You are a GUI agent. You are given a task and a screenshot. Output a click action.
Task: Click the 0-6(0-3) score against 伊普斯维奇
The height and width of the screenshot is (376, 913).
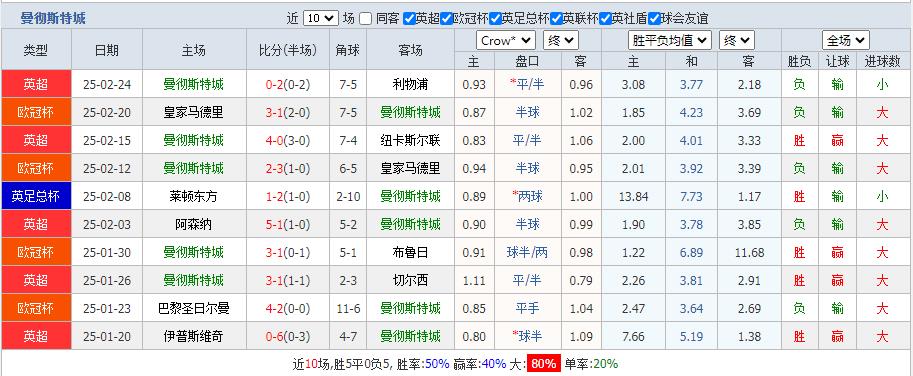288,336
